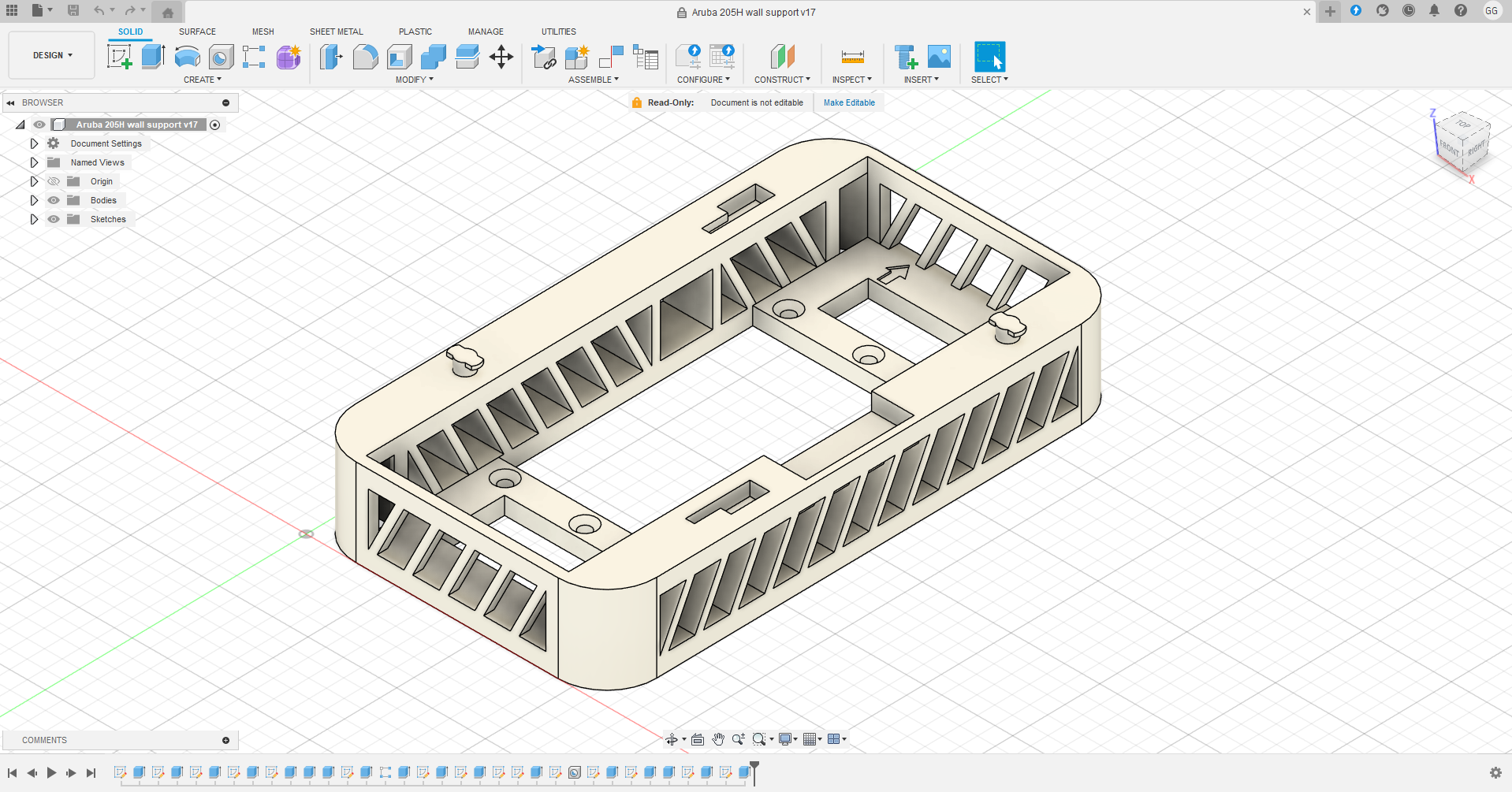Click the New Component icon
The width and height of the screenshot is (1512, 792).
tap(578, 57)
